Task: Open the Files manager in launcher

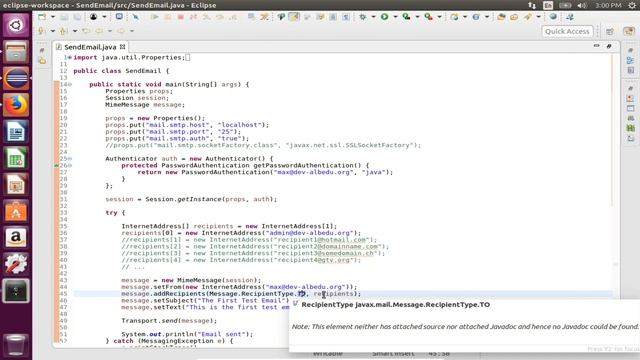Action: 16,52
